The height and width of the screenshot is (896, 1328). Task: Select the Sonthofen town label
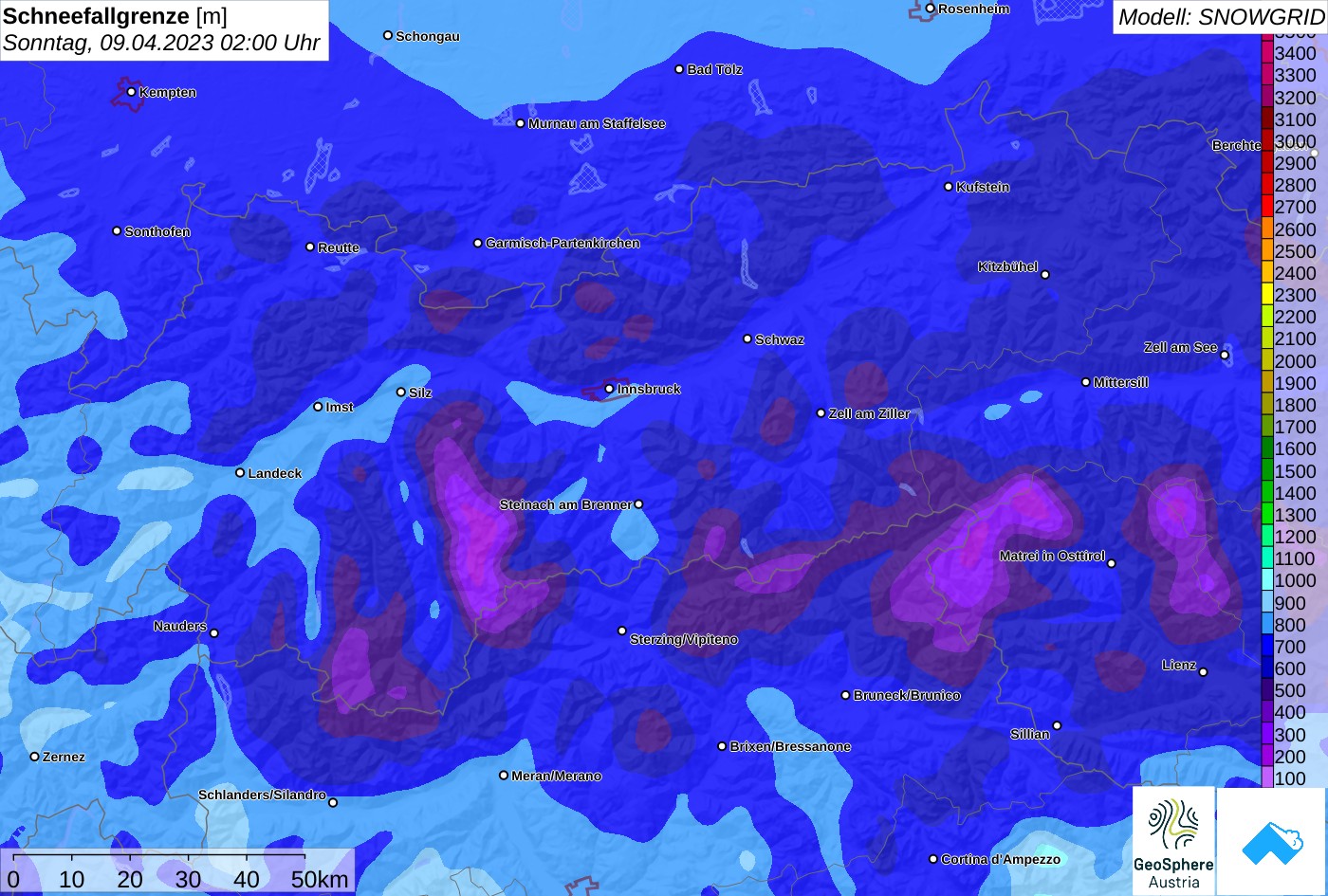click(157, 231)
